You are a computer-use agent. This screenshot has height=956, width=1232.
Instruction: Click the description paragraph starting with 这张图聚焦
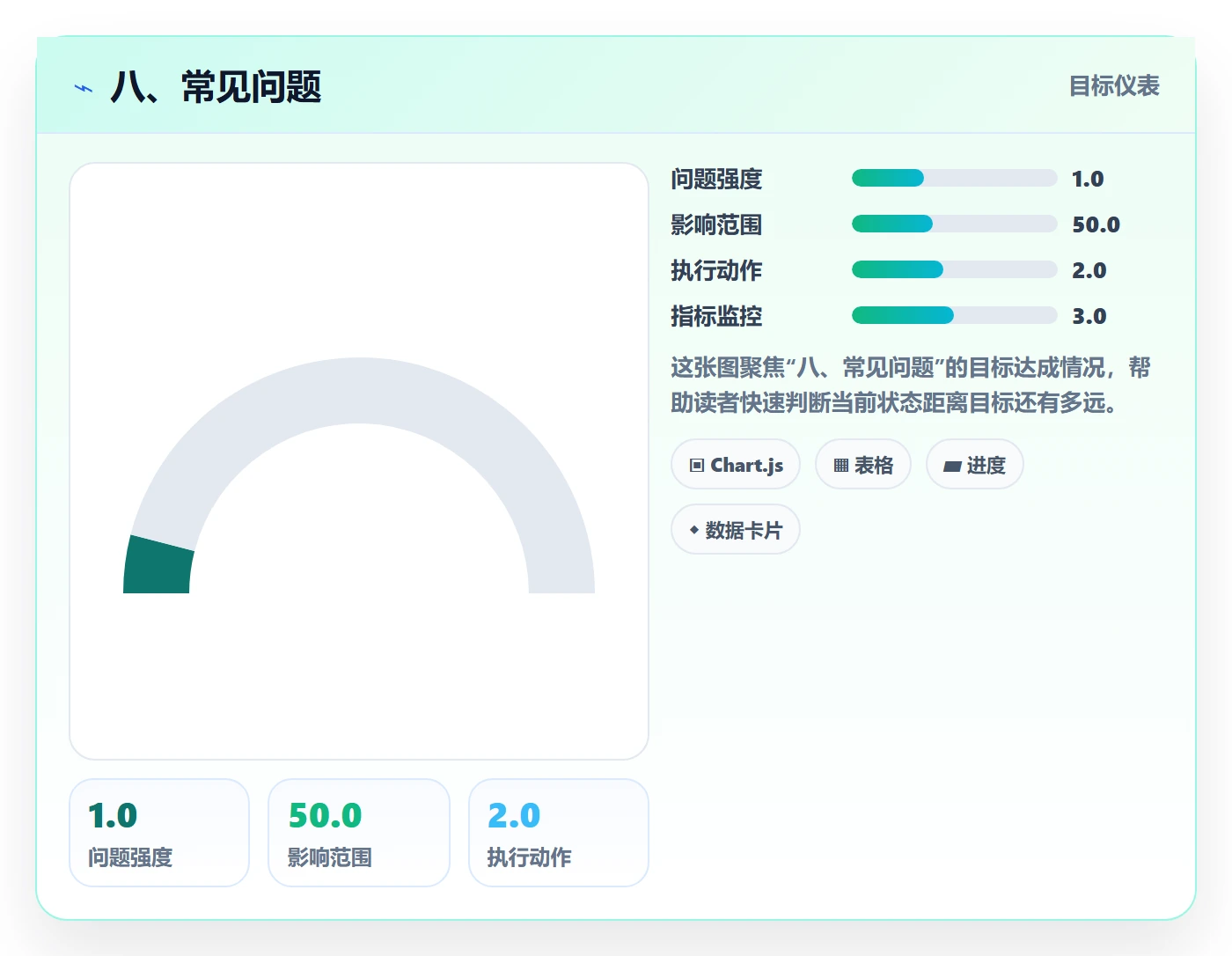(911, 385)
